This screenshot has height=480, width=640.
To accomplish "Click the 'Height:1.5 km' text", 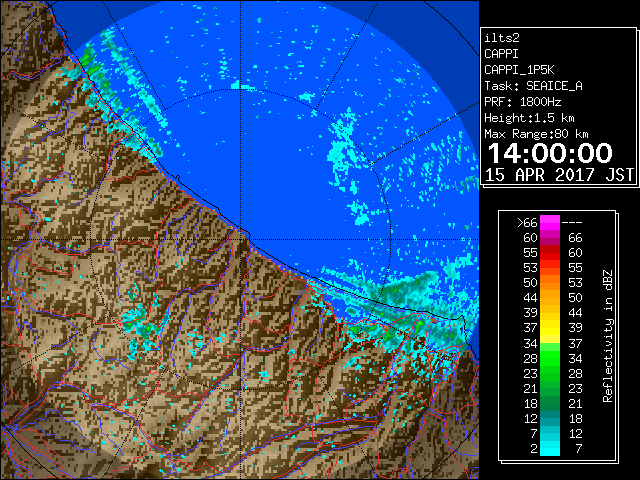I will click(529, 118).
